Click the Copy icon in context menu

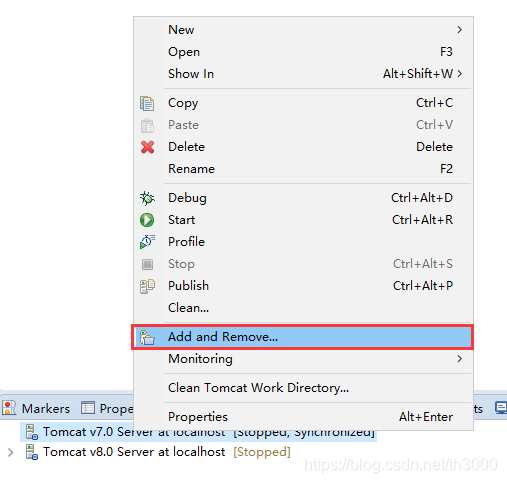pos(147,103)
